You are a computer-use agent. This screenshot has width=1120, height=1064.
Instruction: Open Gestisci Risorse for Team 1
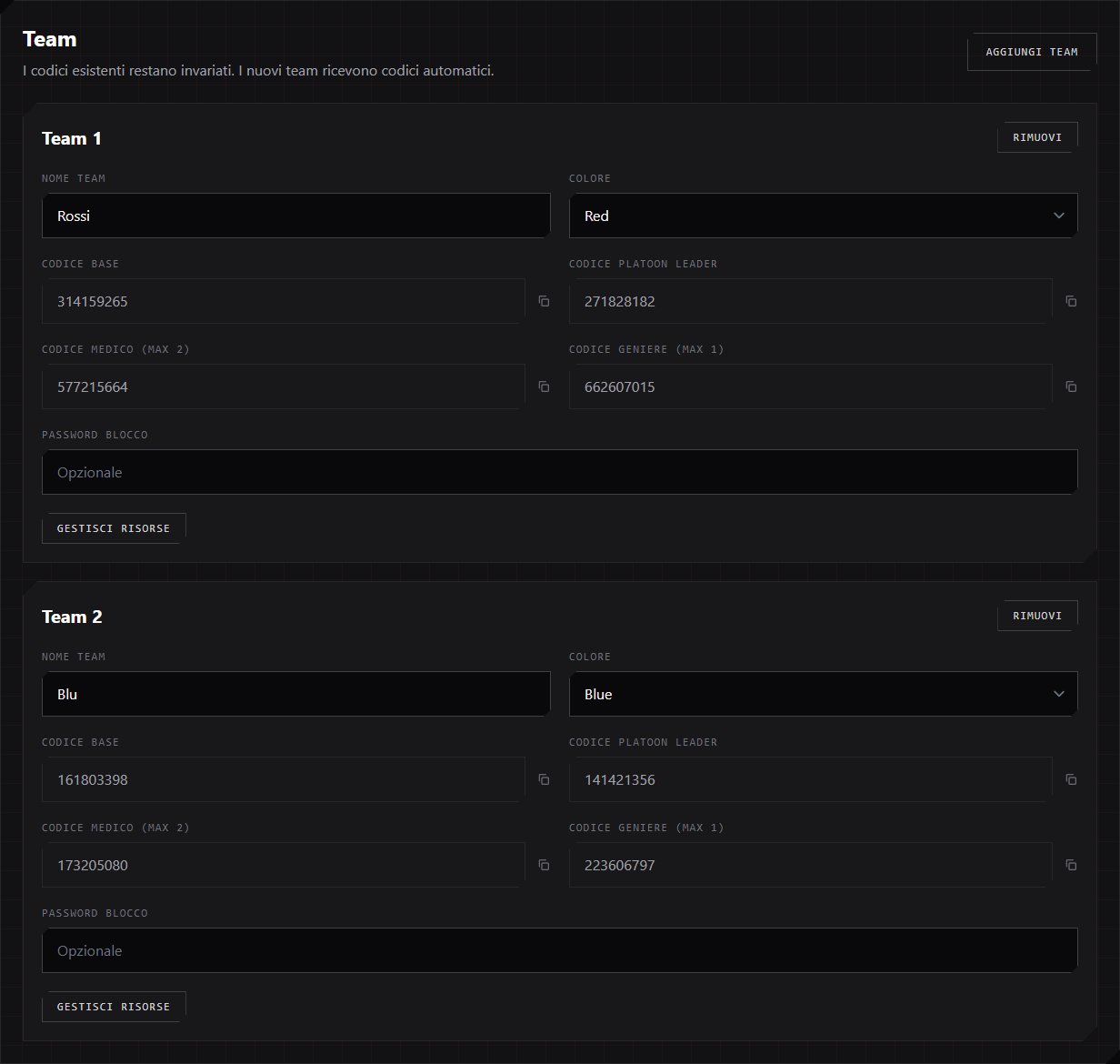(x=114, y=528)
